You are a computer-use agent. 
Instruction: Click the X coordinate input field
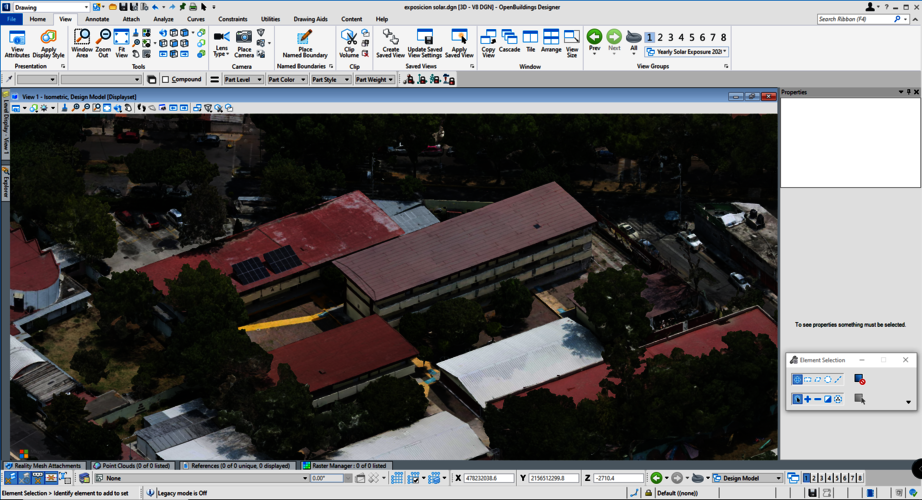point(489,478)
